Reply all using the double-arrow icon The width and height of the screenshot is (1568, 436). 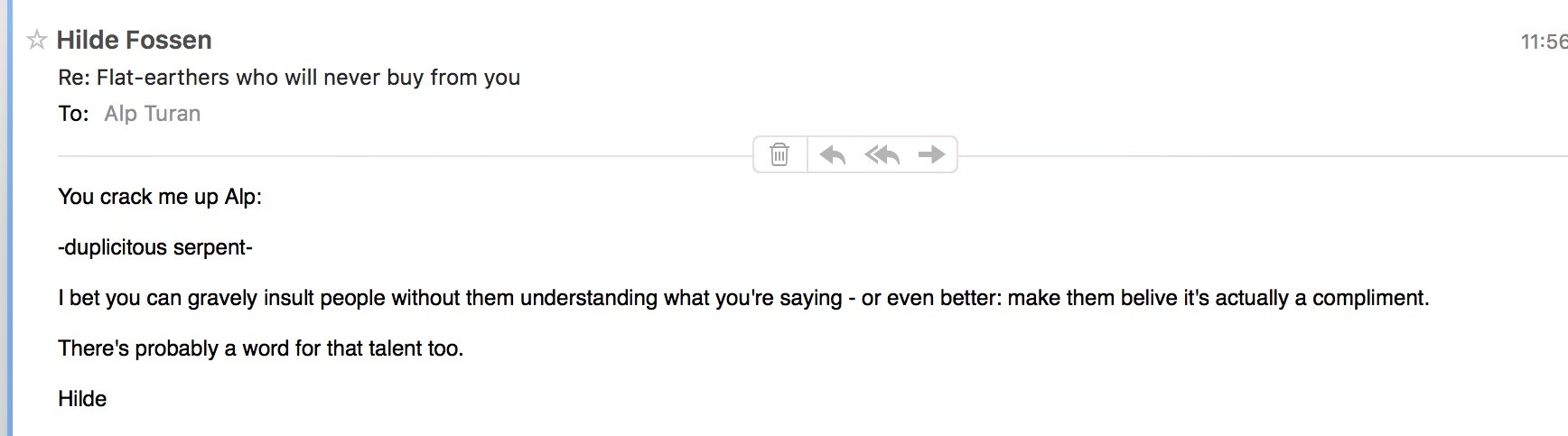882,154
